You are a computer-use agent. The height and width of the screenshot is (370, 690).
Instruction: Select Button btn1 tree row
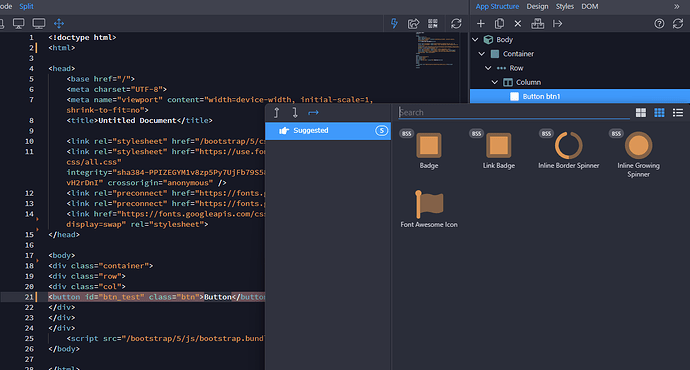580,96
